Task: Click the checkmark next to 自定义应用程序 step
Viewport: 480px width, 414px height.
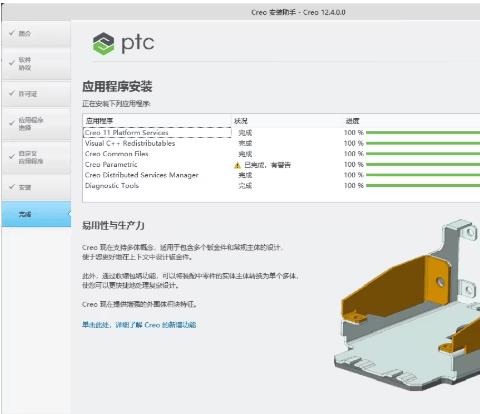Action: [12, 157]
